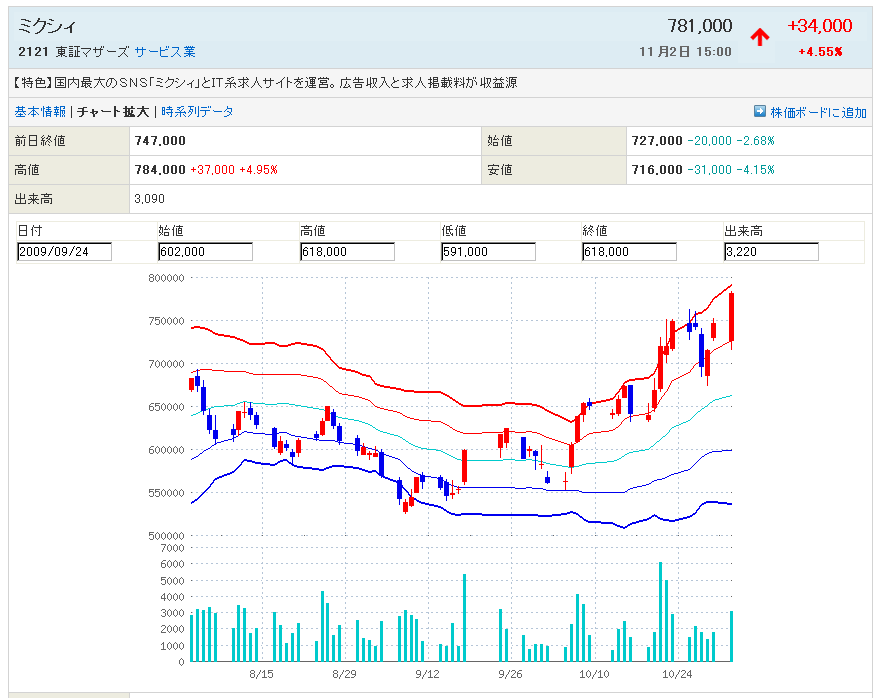
Task: Click the 低値 field showing 591,000
Action: tap(488, 252)
